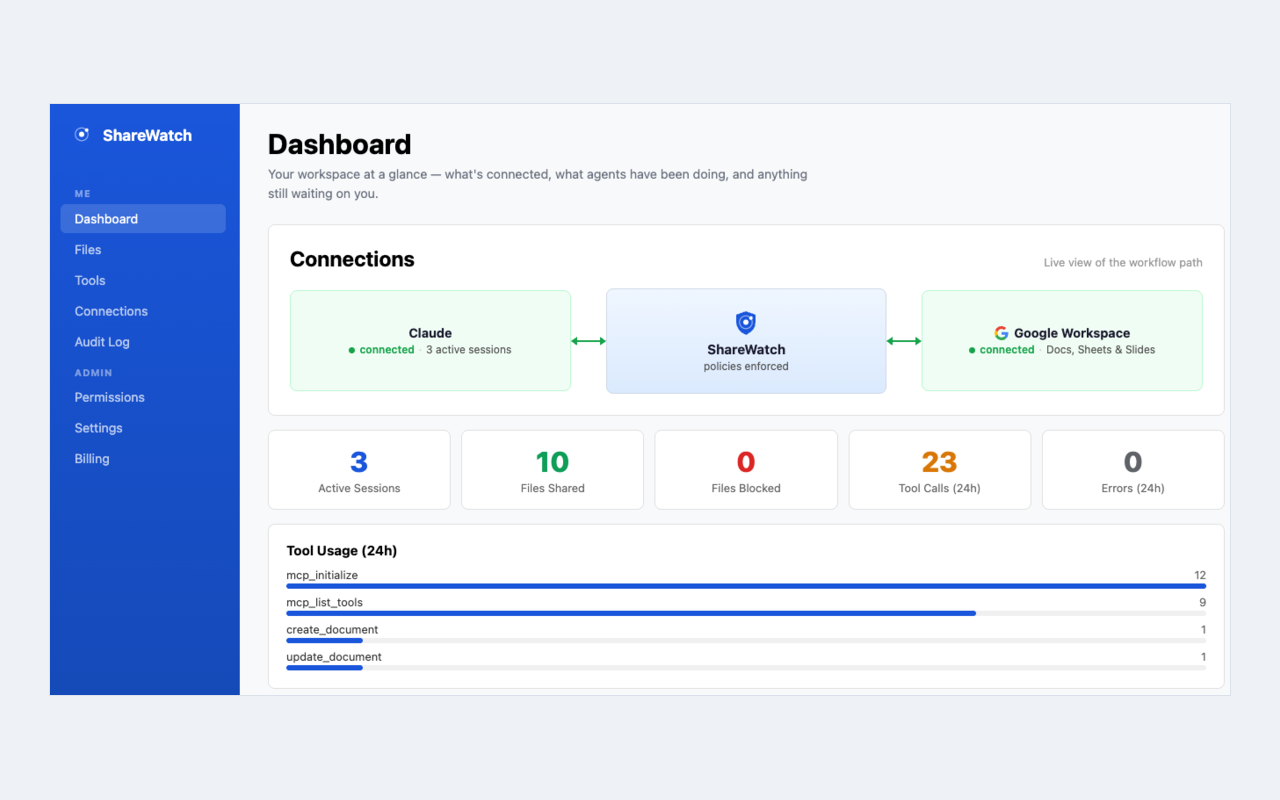
Task: Click the count 12 for mcp_initialize
Action: (x=1200, y=576)
